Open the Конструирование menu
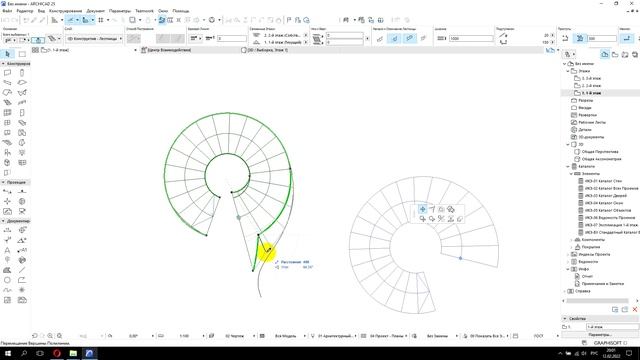The height and width of the screenshot is (360, 640). click(65, 11)
